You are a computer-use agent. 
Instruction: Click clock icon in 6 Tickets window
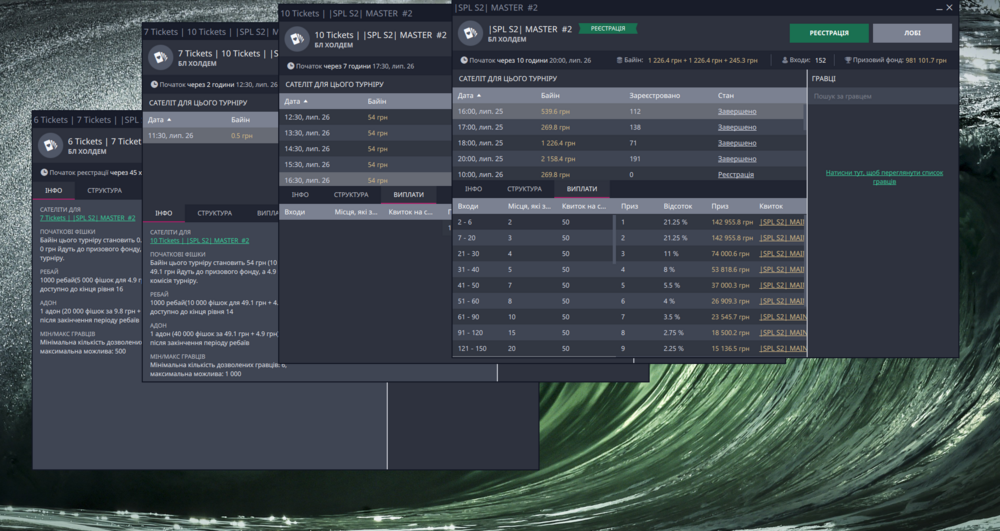[44, 172]
